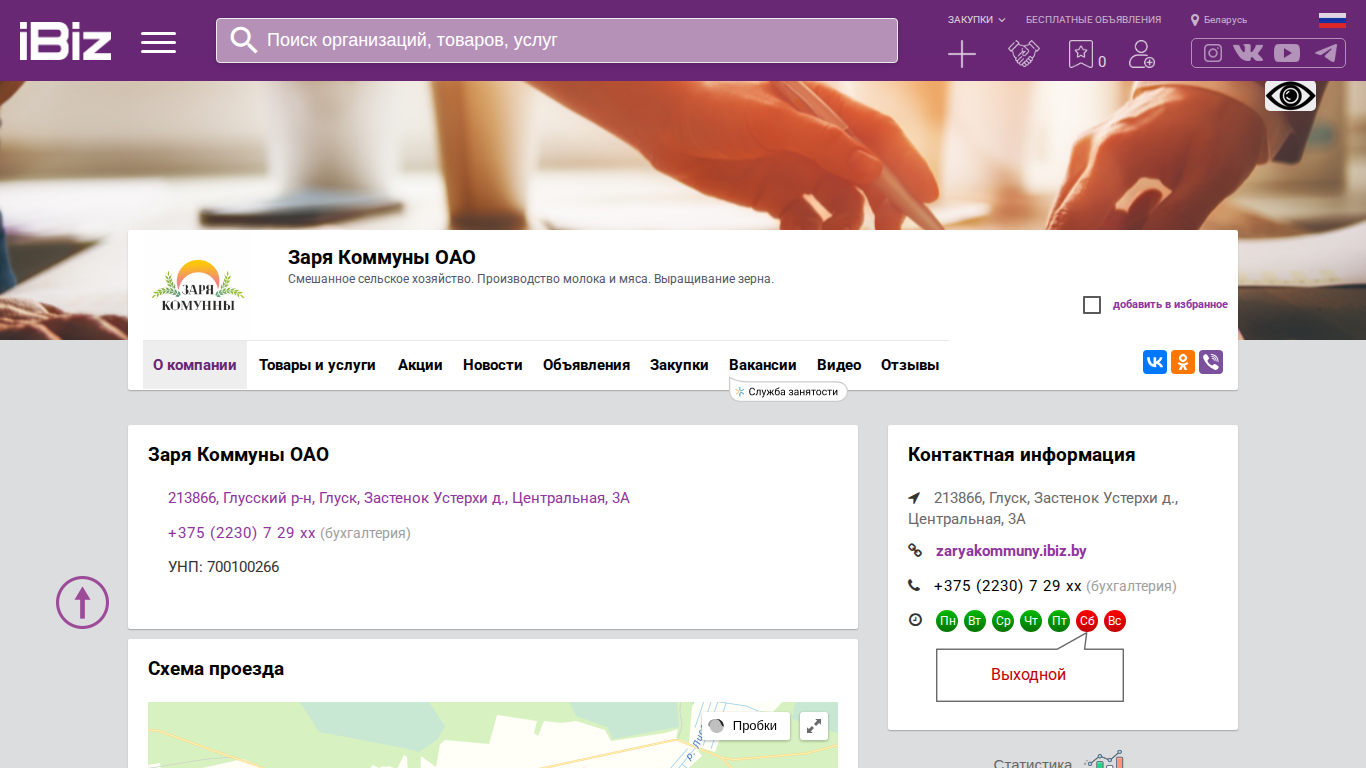This screenshot has height=768, width=1366.
Task: Click the scroll-to-top arrow circle
Action: [82, 602]
